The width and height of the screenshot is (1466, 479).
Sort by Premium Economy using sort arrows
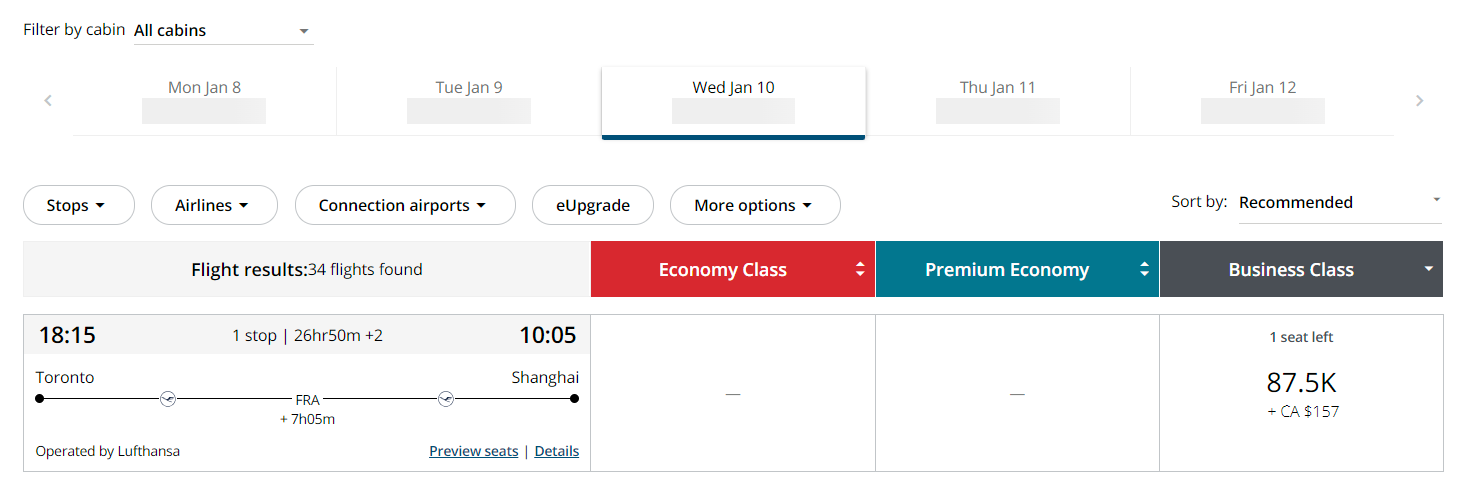[x=1144, y=269]
